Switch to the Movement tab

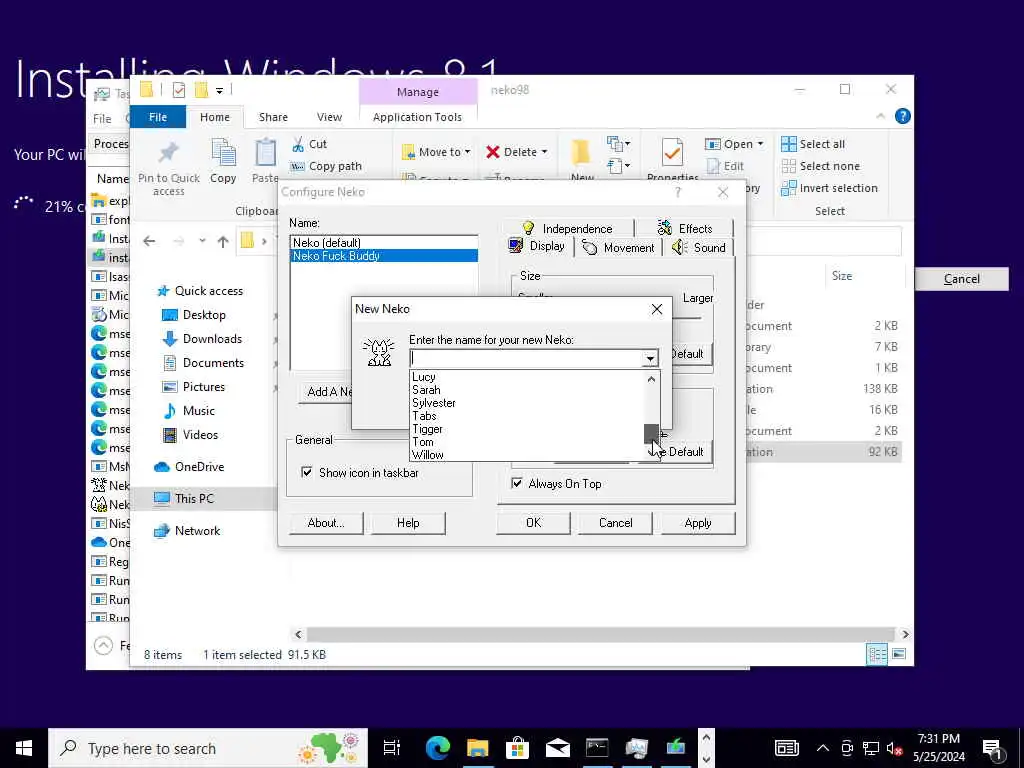(618, 248)
